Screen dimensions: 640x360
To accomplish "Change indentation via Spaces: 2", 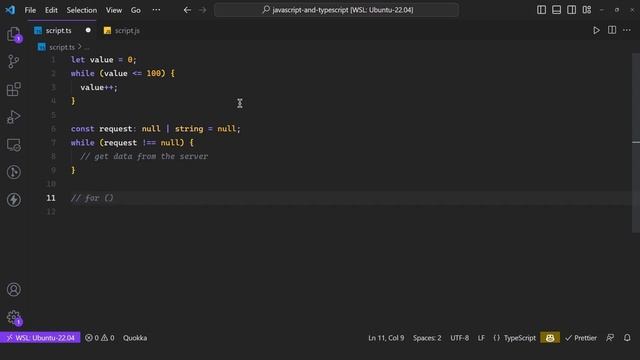I will [427, 338].
